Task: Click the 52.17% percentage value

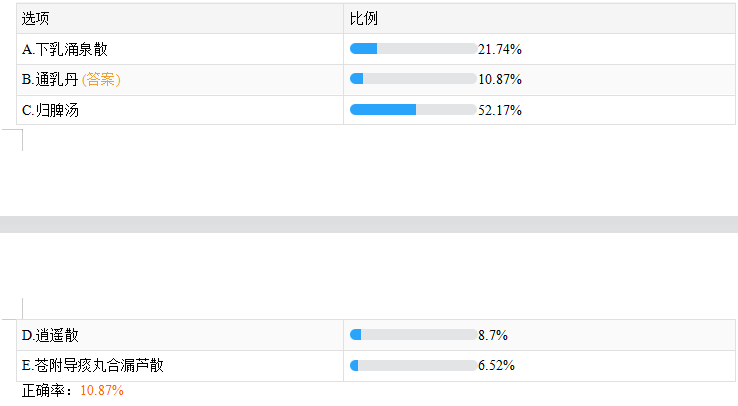Action: tap(500, 111)
